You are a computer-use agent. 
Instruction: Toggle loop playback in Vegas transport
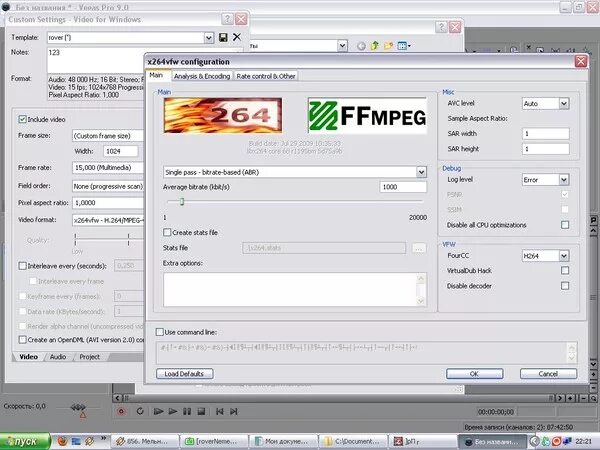[x=140, y=411]
